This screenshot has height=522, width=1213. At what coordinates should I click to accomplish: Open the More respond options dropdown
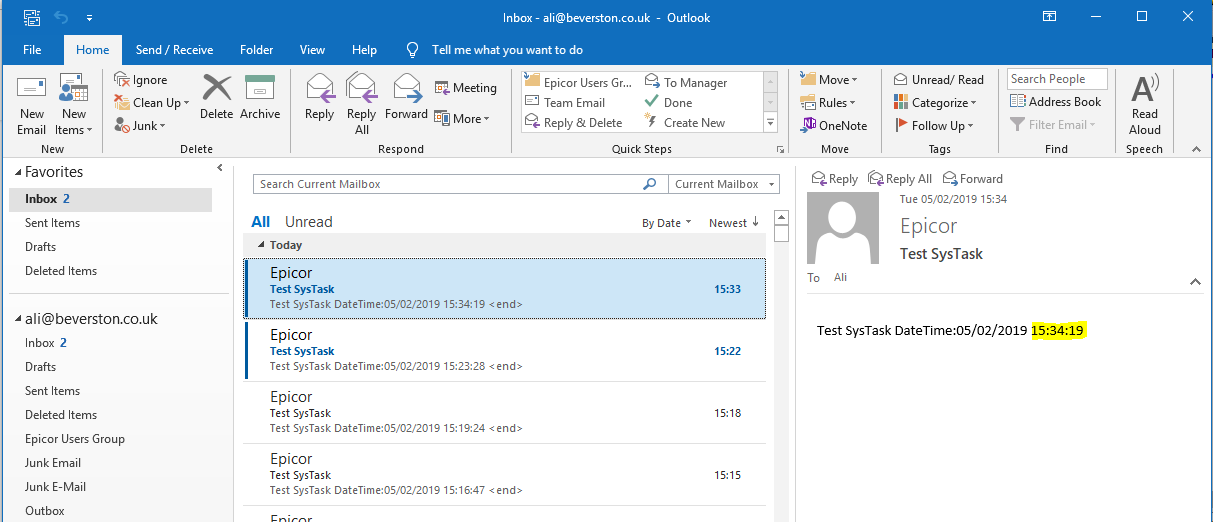tap(462, 118)
